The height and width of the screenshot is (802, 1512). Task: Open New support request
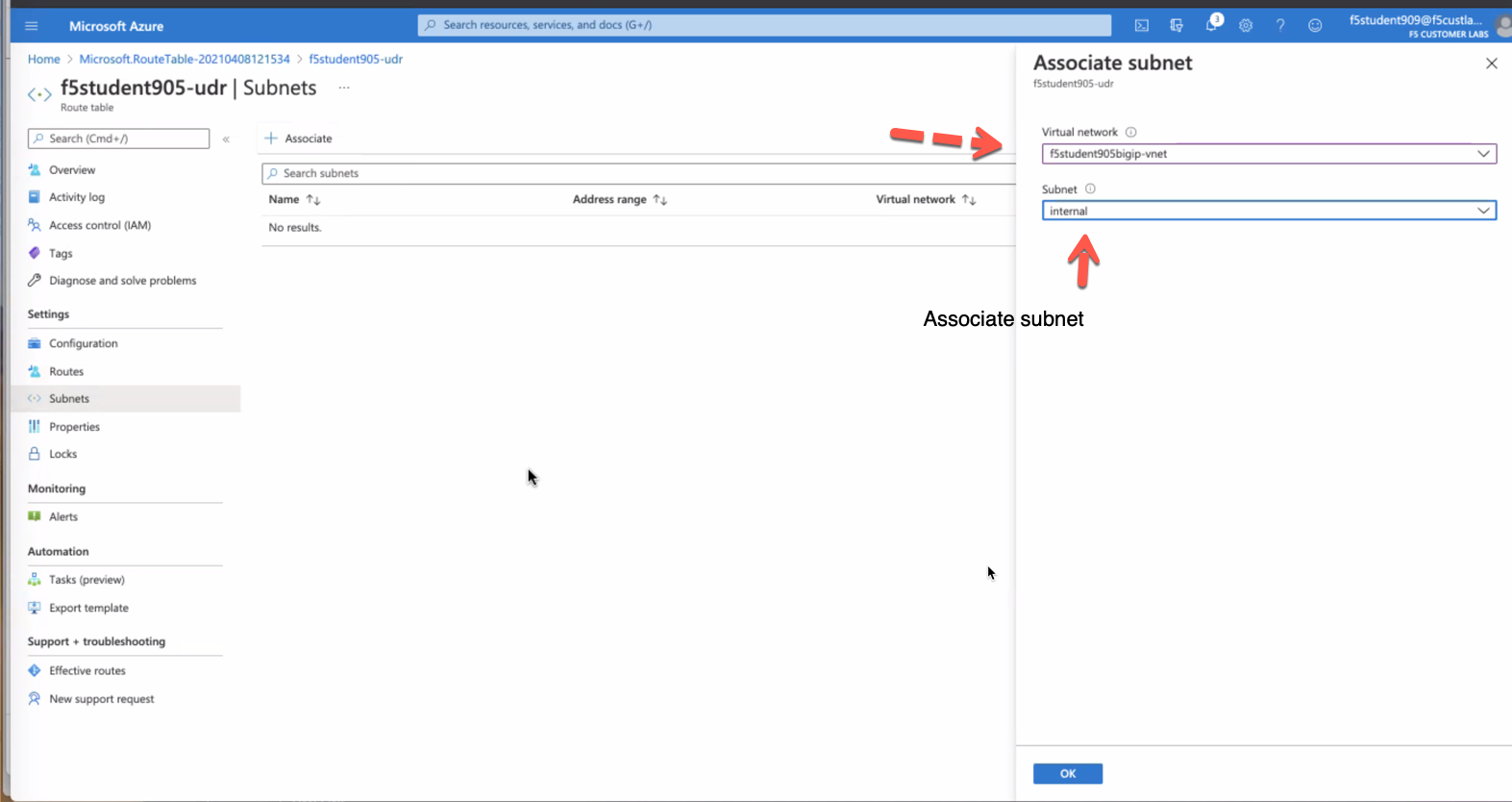[x=101, y=699]
